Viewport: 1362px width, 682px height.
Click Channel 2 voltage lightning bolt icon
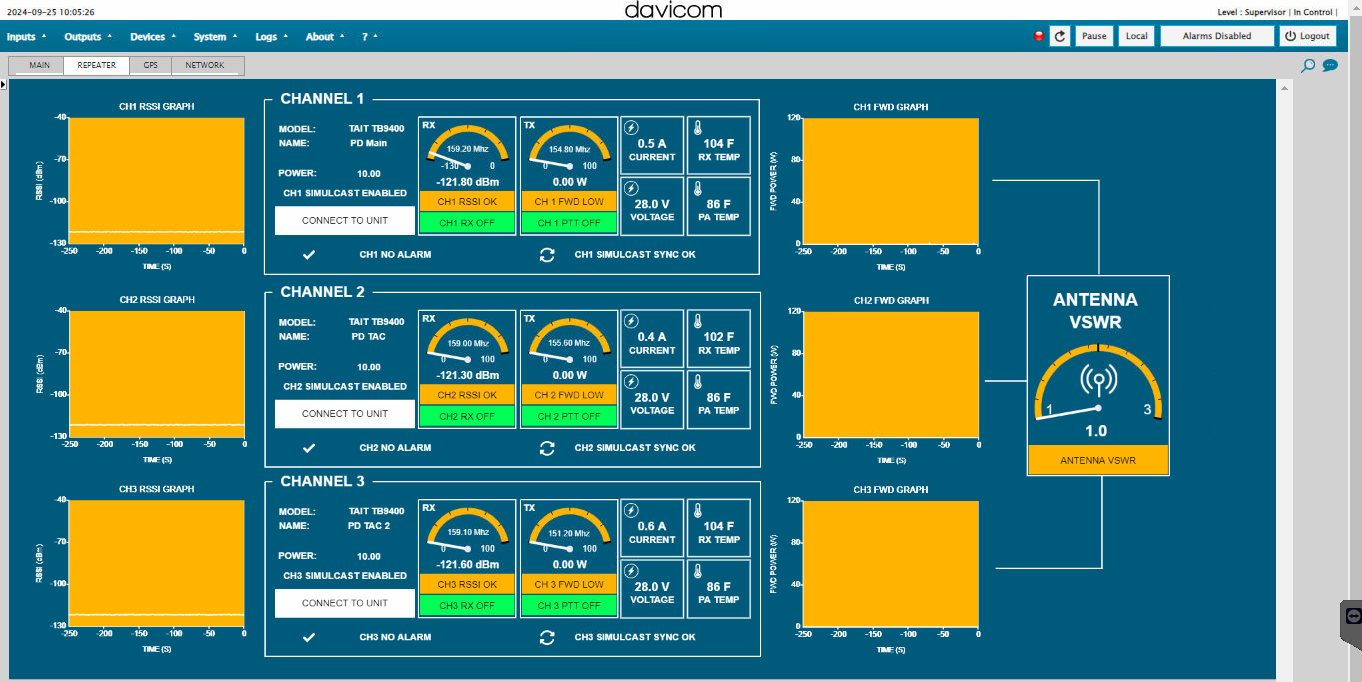631,381
